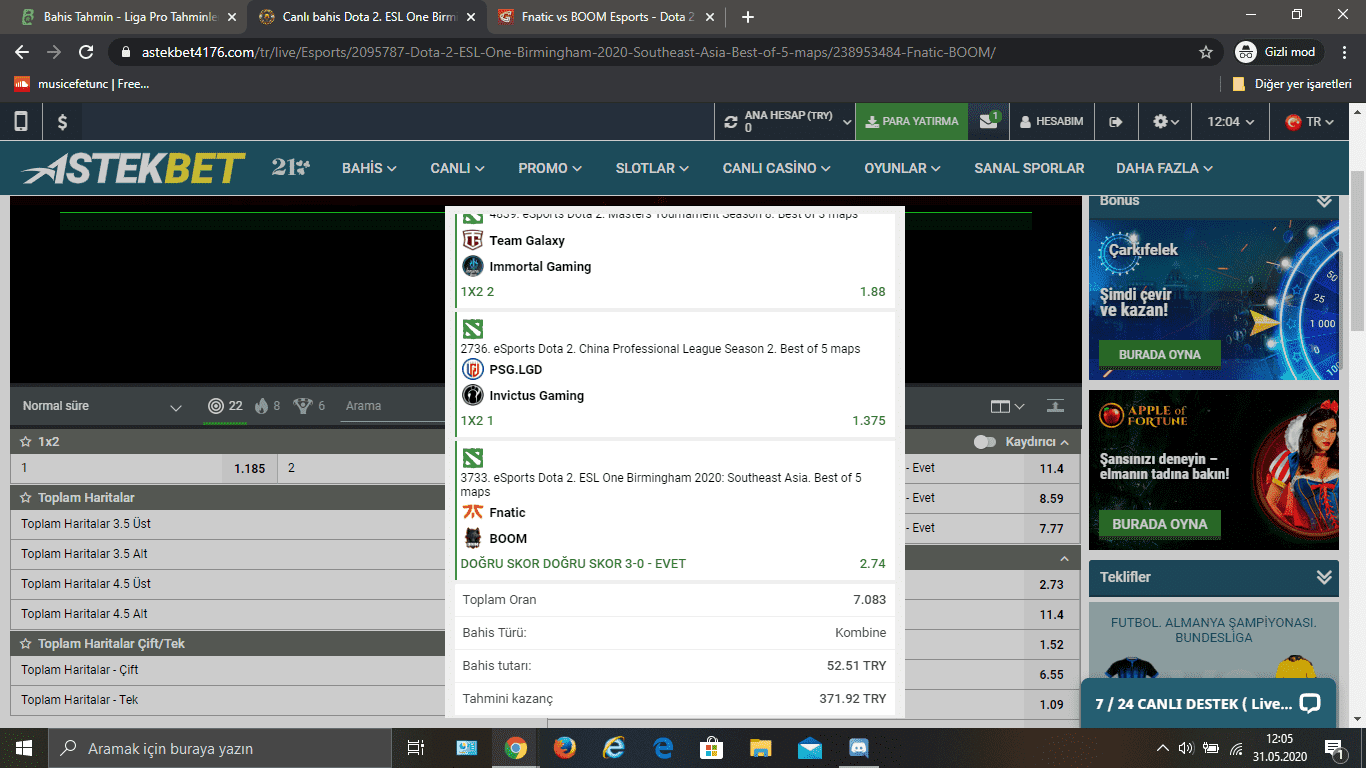Favorite the 1x2 market with its star
Screen dimensions: 1366x768
26,441
